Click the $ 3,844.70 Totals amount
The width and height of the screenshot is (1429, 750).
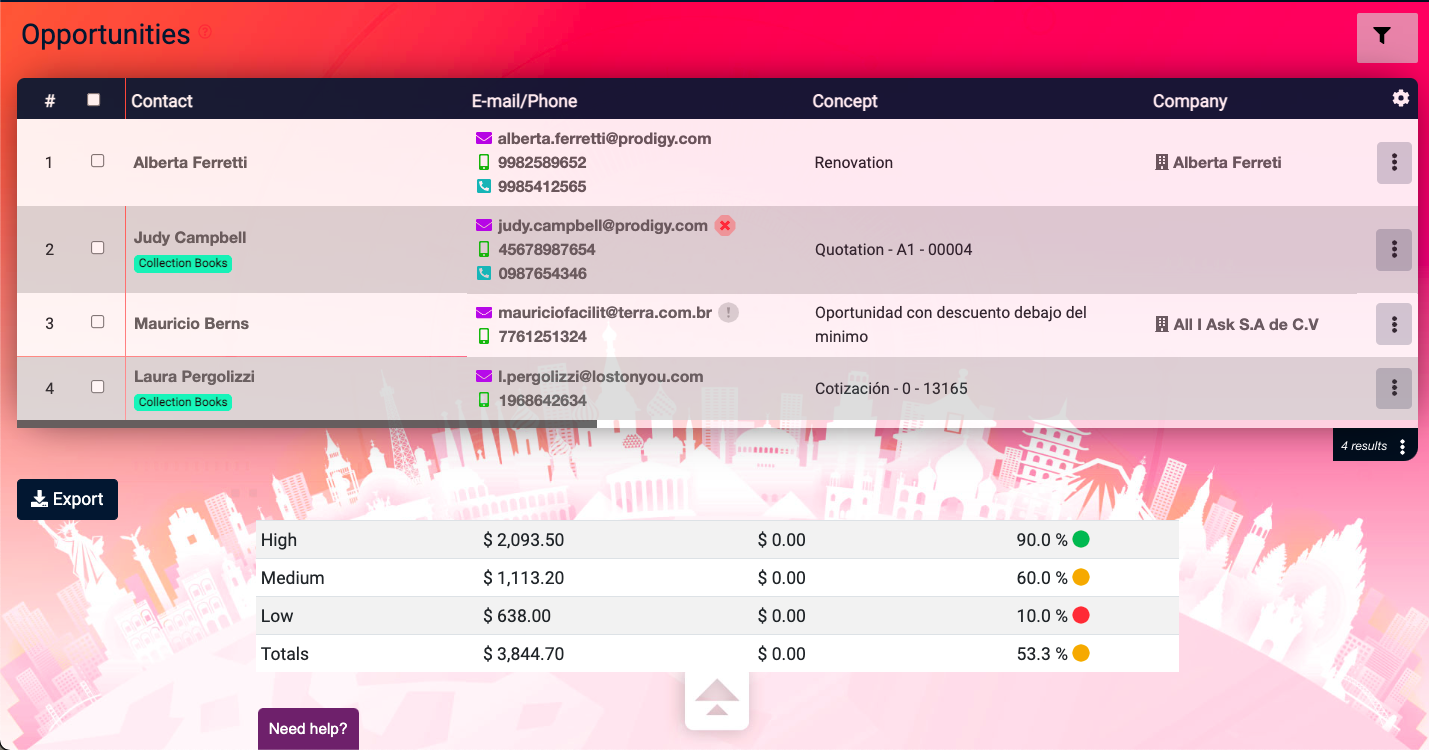(523, 654)
